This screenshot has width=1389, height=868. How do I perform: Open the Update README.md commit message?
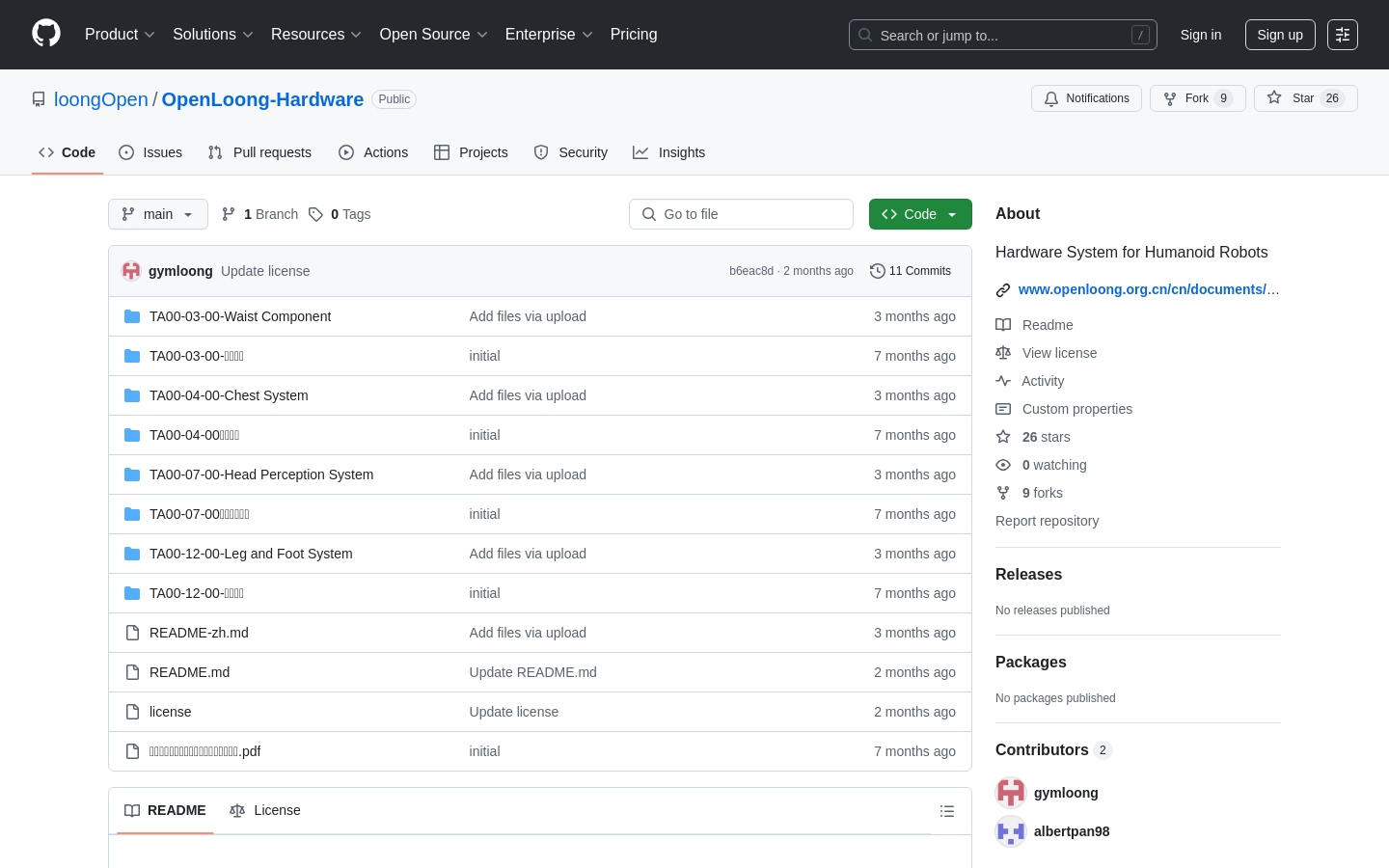click(x=532, y=672)
